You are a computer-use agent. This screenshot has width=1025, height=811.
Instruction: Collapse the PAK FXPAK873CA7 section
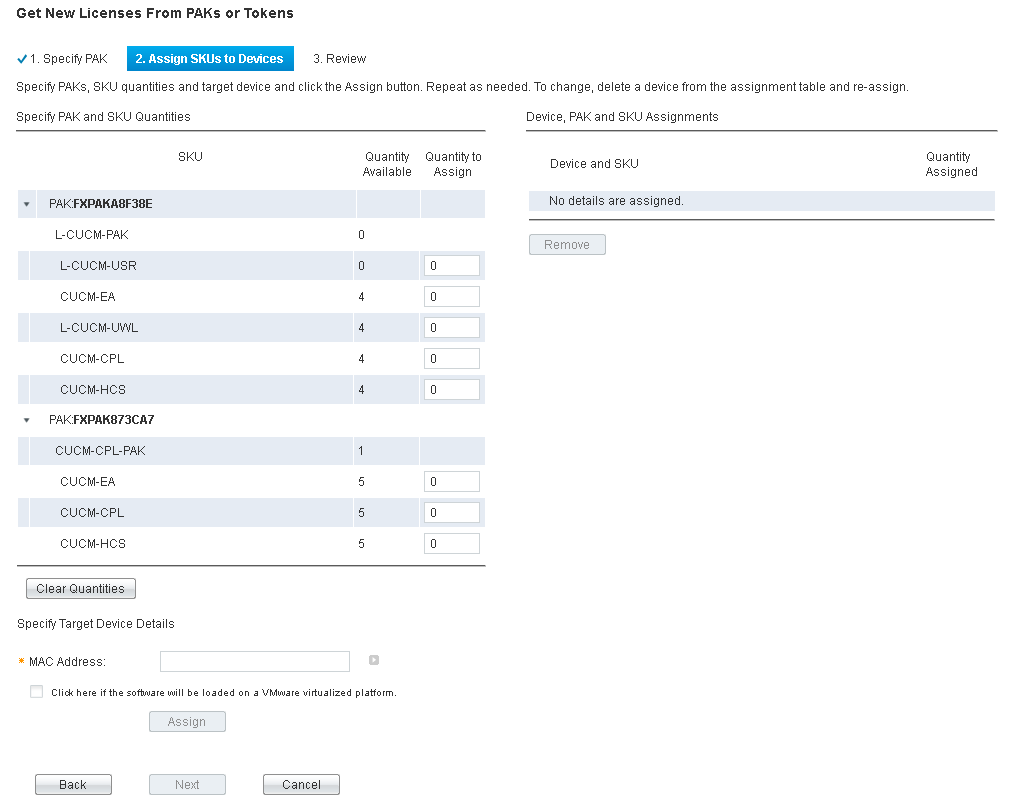tap(26, 420)
